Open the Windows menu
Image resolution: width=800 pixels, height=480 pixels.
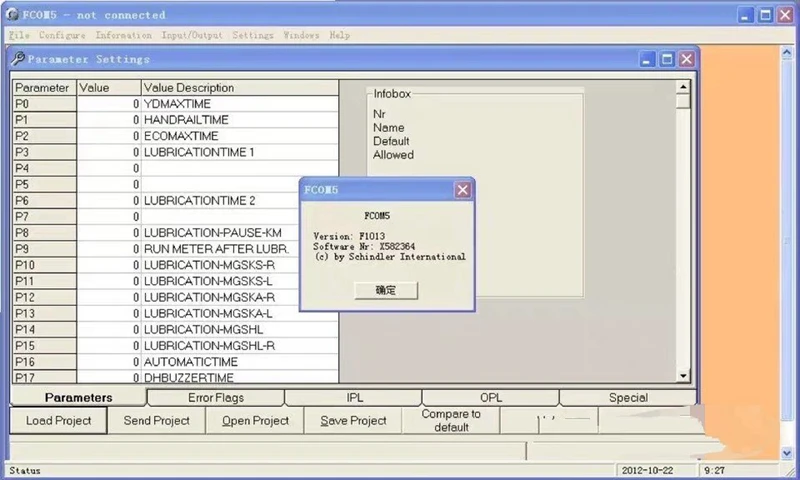tap(301, 35)
